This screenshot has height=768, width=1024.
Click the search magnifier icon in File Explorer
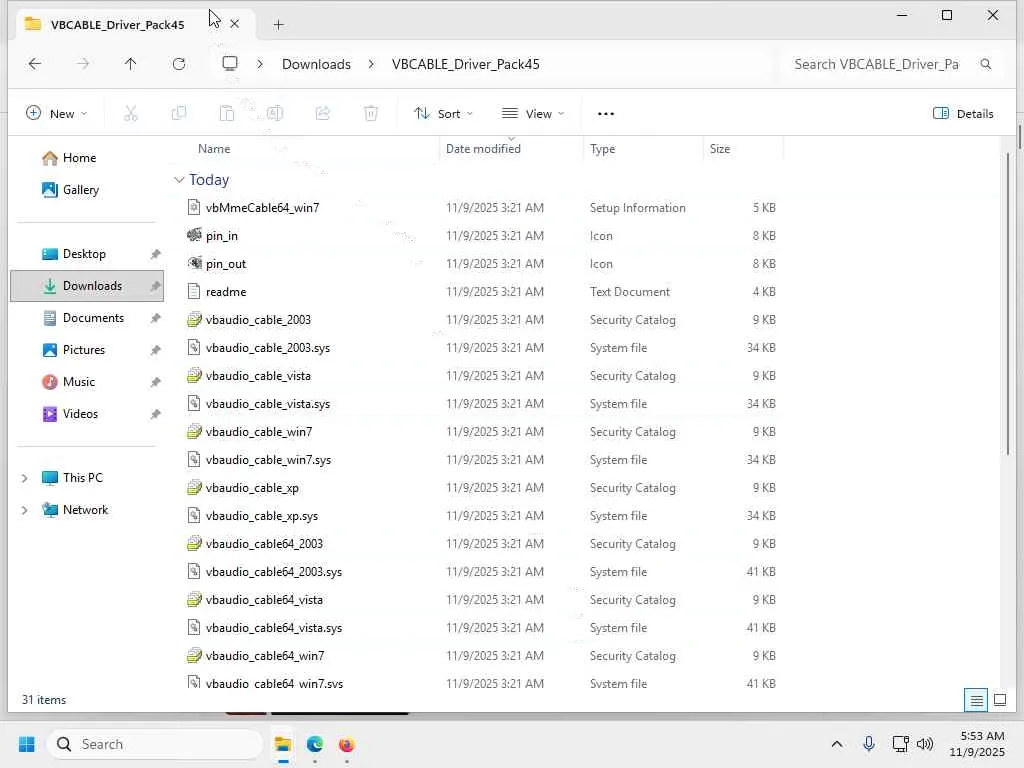coord(985,64)
